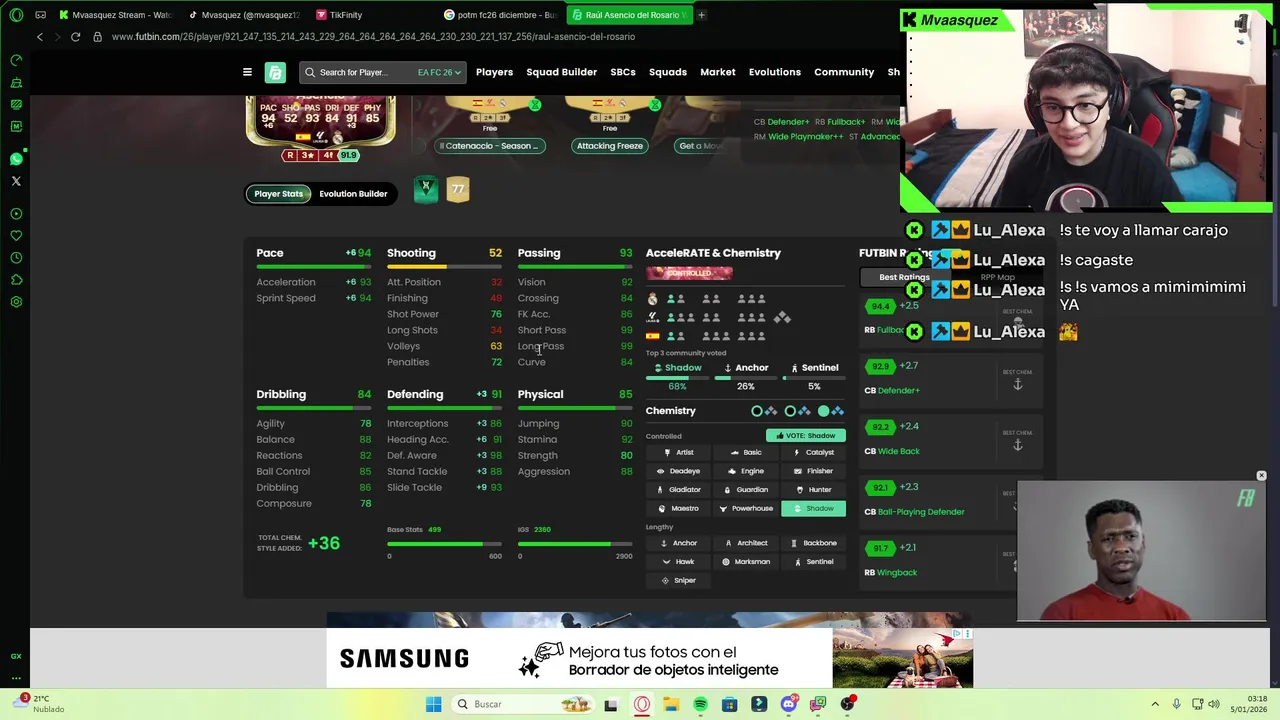The image size is (1280, 720).
Task: Click the VOTE: Shadow button
Action: (806, 436)
